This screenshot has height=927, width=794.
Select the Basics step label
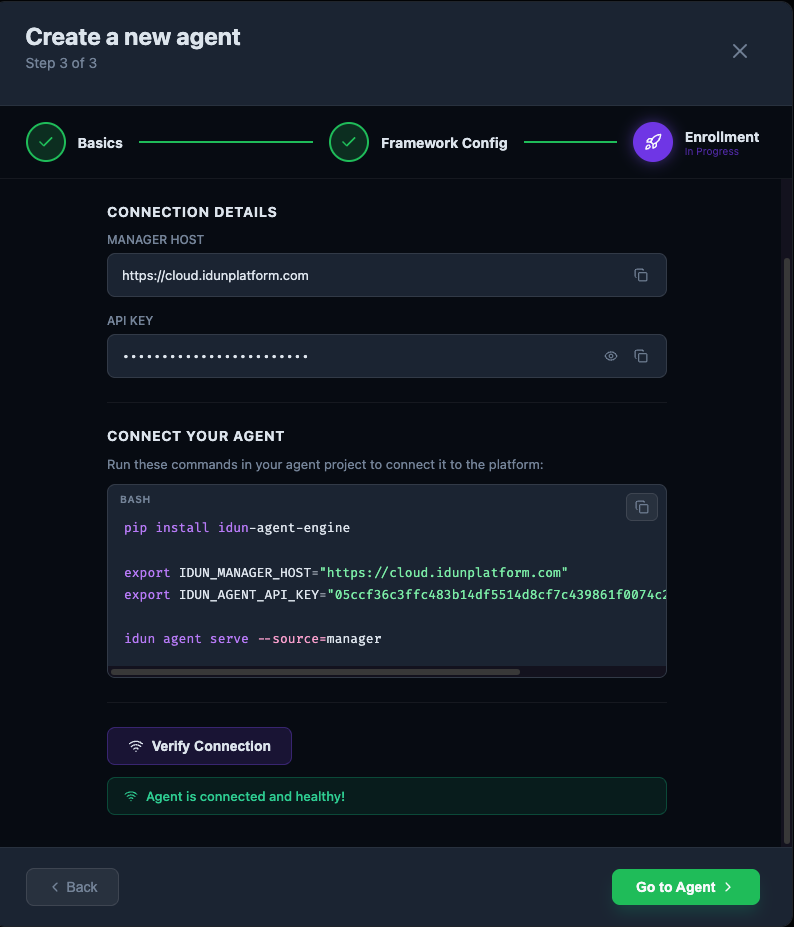[x=99, y=142]
